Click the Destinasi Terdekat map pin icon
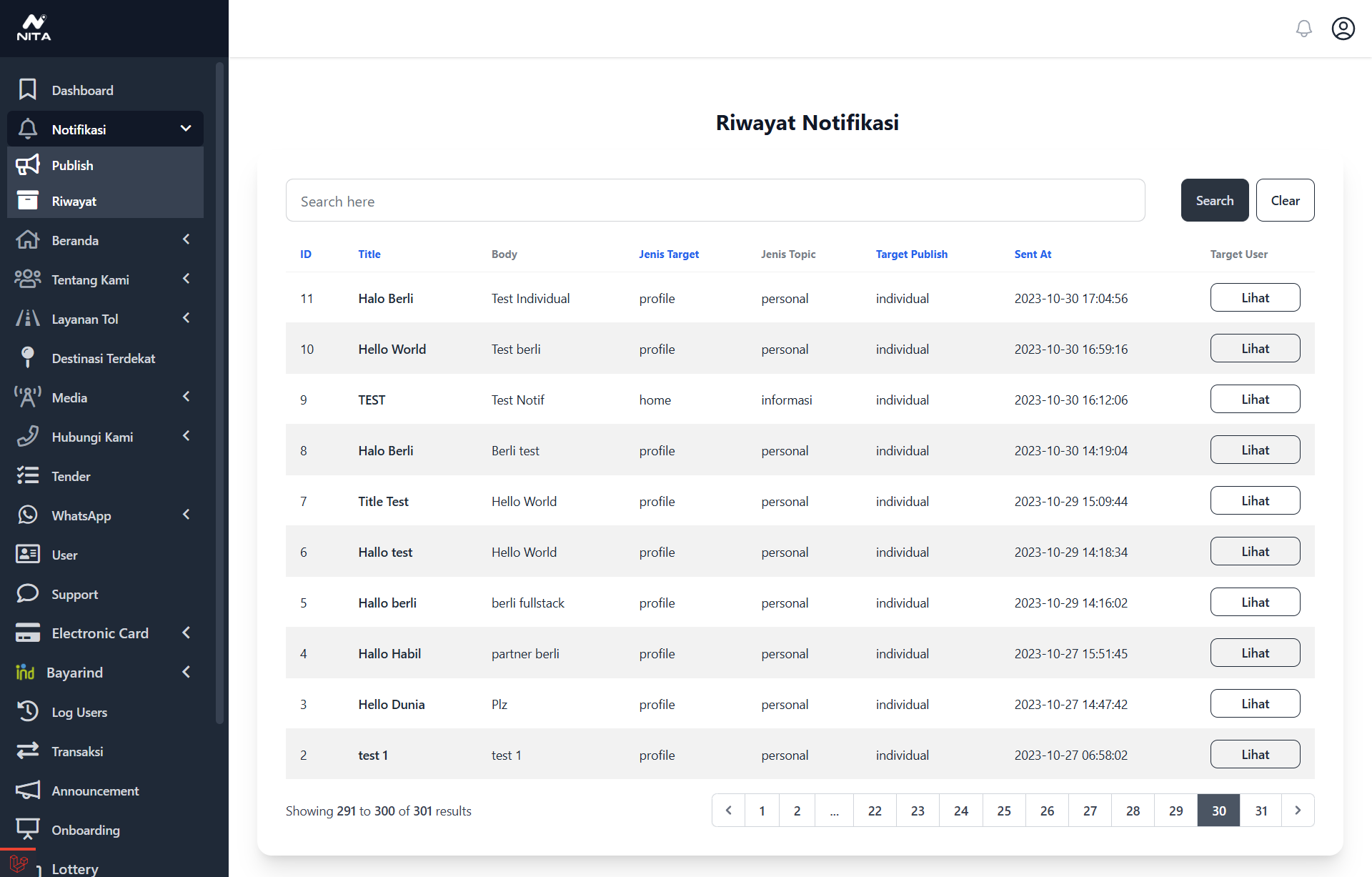 (27, 357)
